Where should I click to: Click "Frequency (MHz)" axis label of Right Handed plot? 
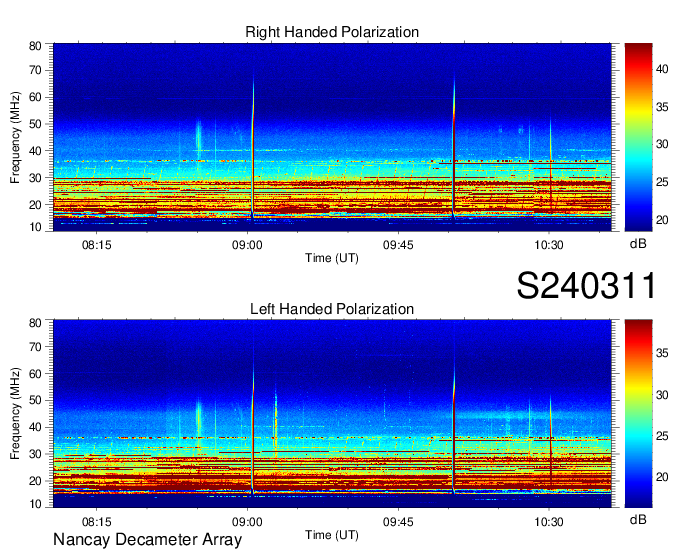pos(15,137)
